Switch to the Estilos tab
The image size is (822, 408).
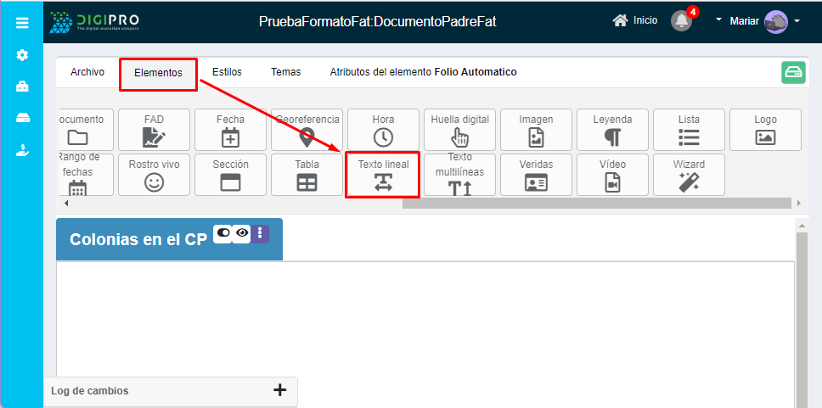[227, 72]
